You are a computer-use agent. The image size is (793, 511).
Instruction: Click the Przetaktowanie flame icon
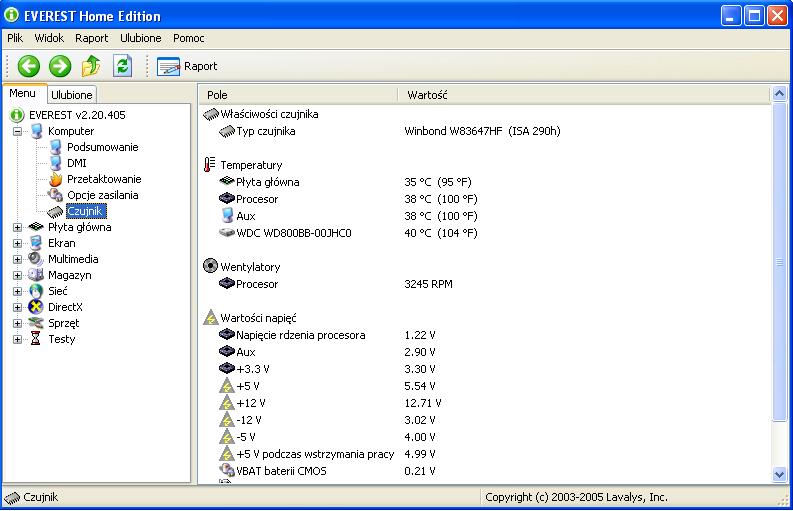[56, 179]
